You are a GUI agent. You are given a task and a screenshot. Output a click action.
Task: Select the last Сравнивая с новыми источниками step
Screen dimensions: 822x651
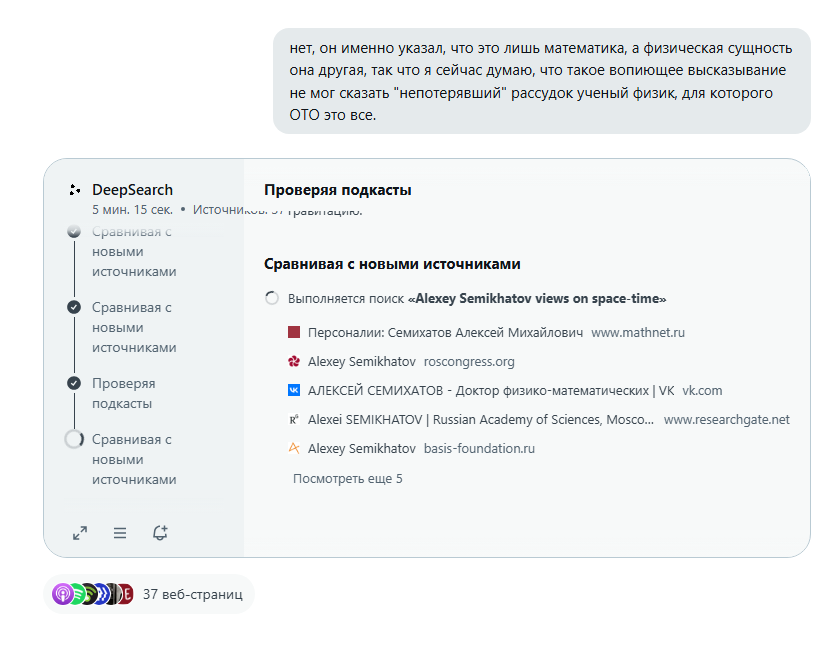[x=134, y=459]
